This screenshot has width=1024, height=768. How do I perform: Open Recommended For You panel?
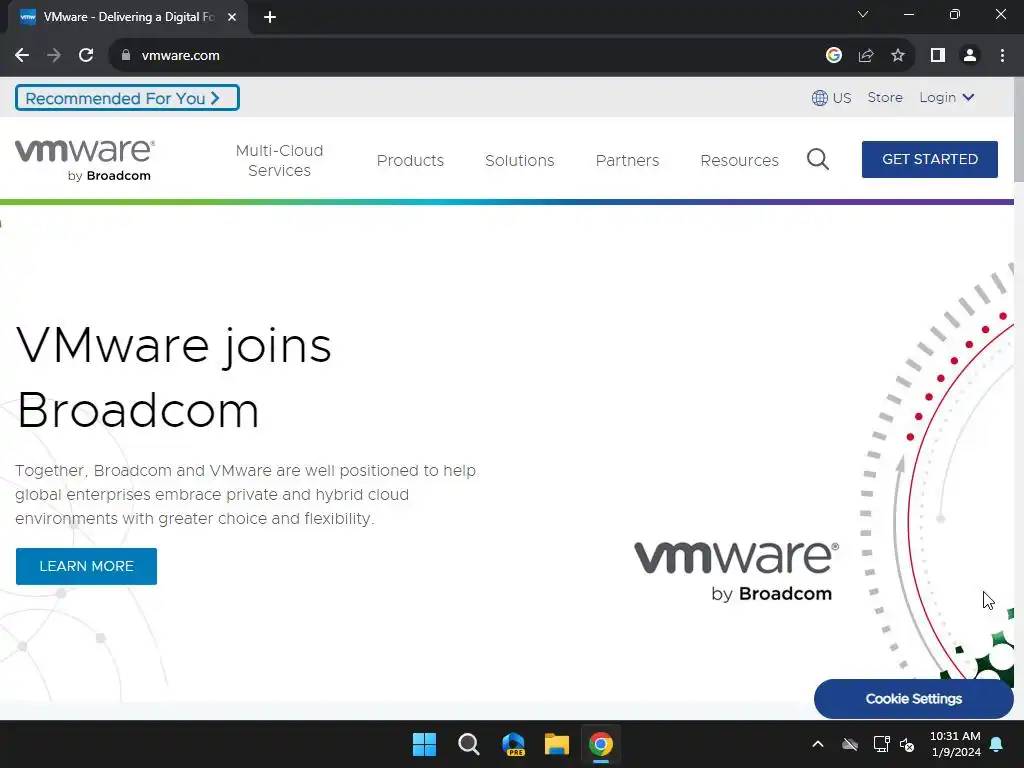tap(127, 98)
